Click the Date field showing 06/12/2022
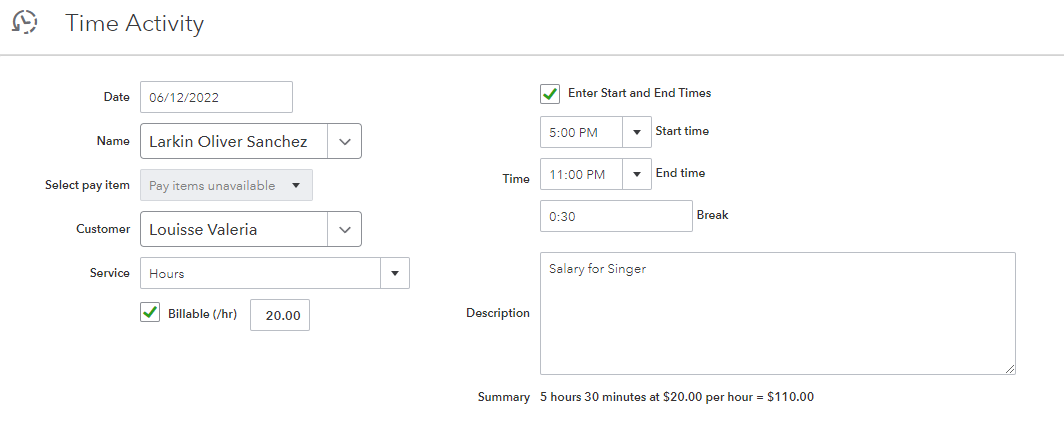This screenshot has width=1064, height=434. click(x=216, y=97)
